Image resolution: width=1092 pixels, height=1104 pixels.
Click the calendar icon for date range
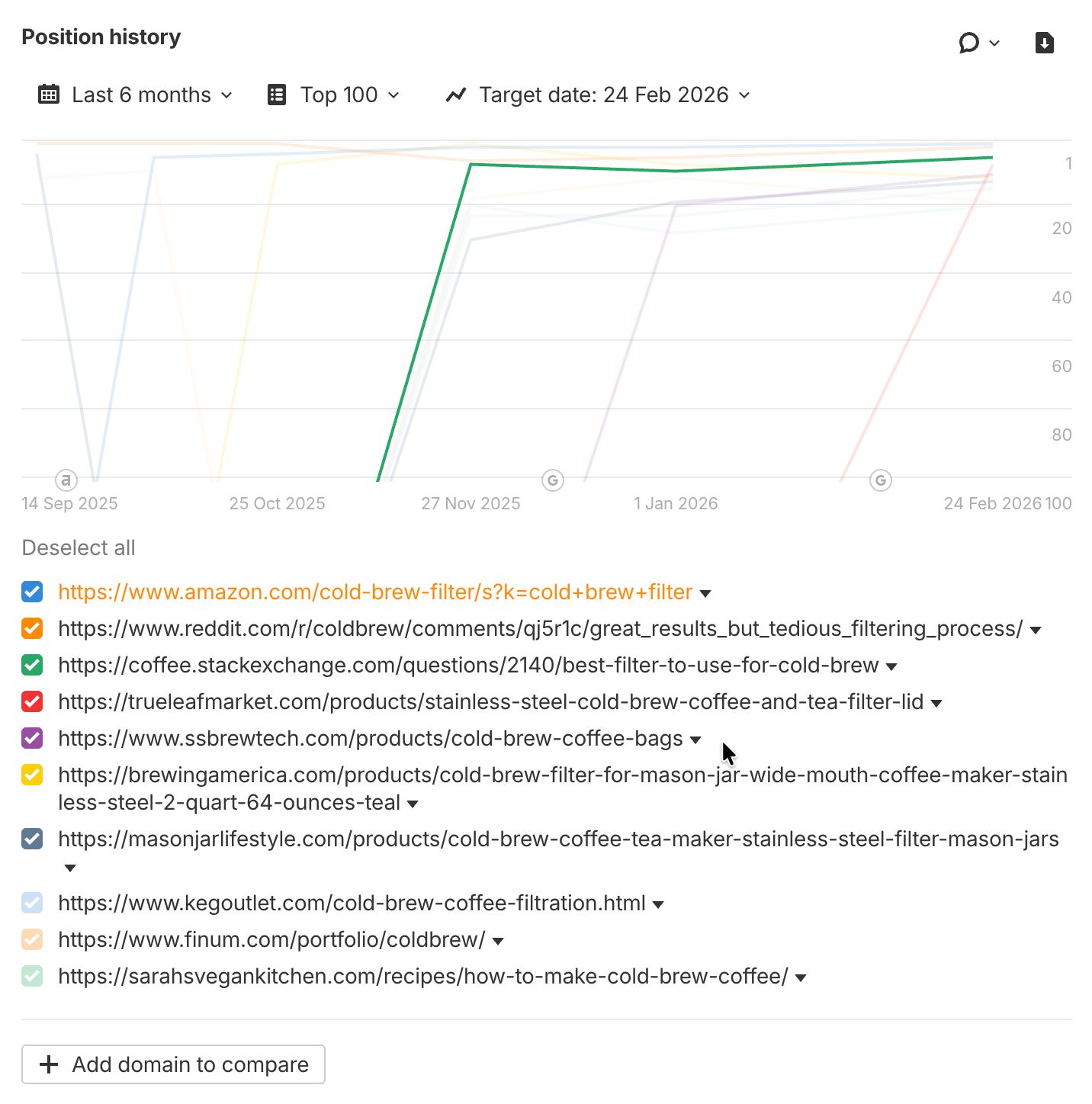[49, 95]
